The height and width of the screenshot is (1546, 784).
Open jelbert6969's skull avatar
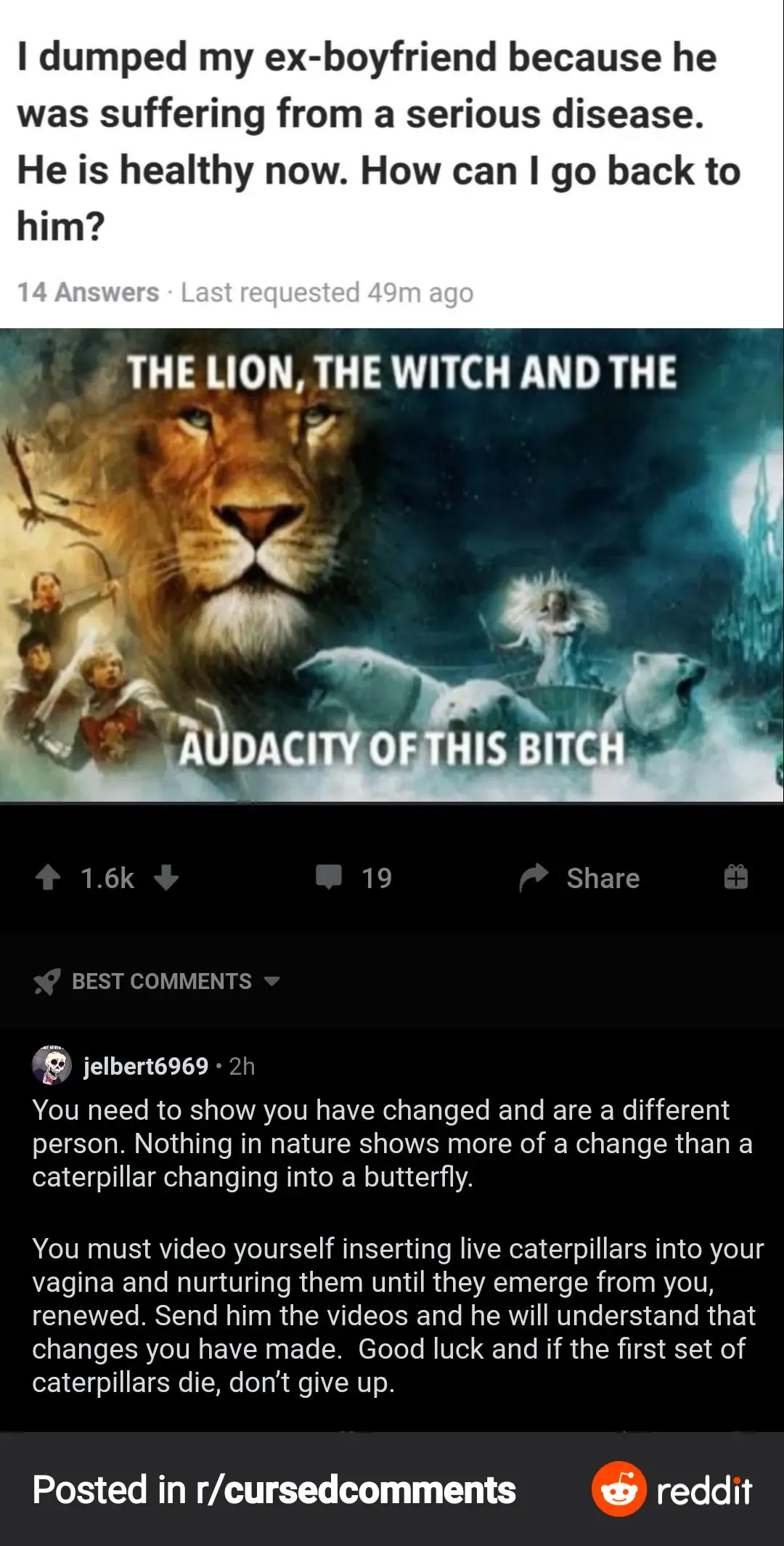coord(52,1065)
